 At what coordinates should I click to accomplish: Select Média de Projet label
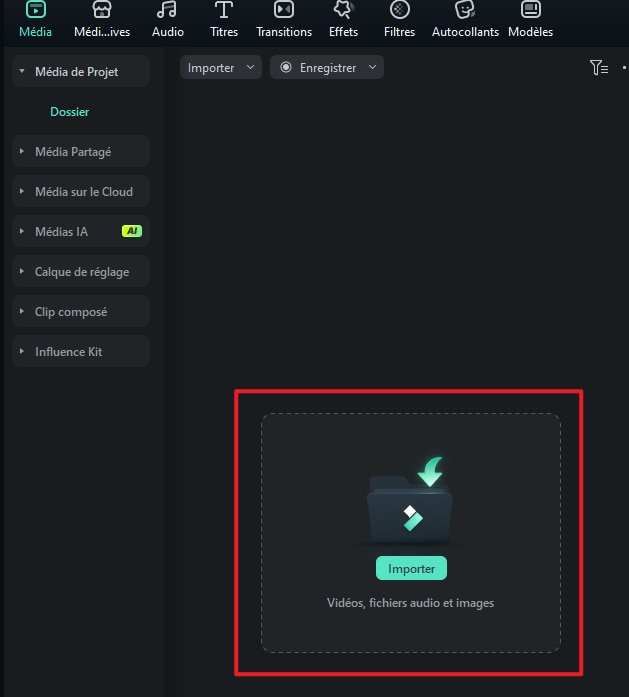76,72
